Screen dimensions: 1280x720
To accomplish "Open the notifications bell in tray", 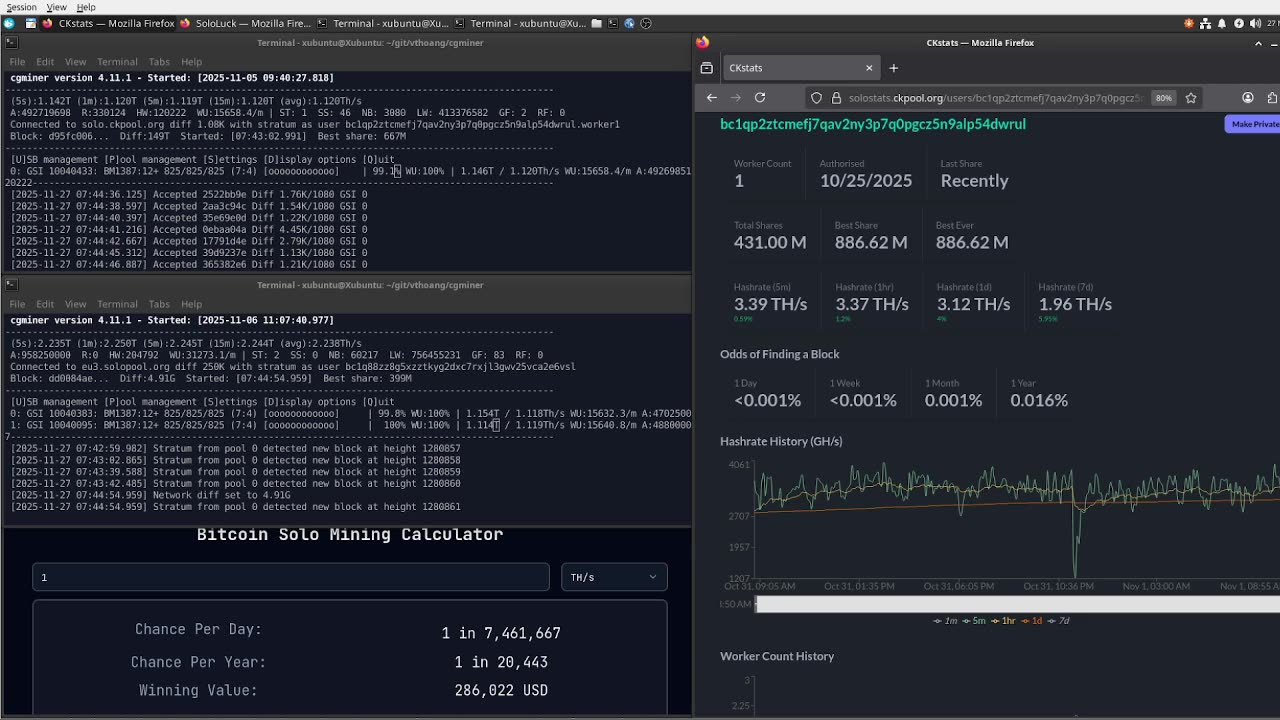I will tap(1222, 23).
